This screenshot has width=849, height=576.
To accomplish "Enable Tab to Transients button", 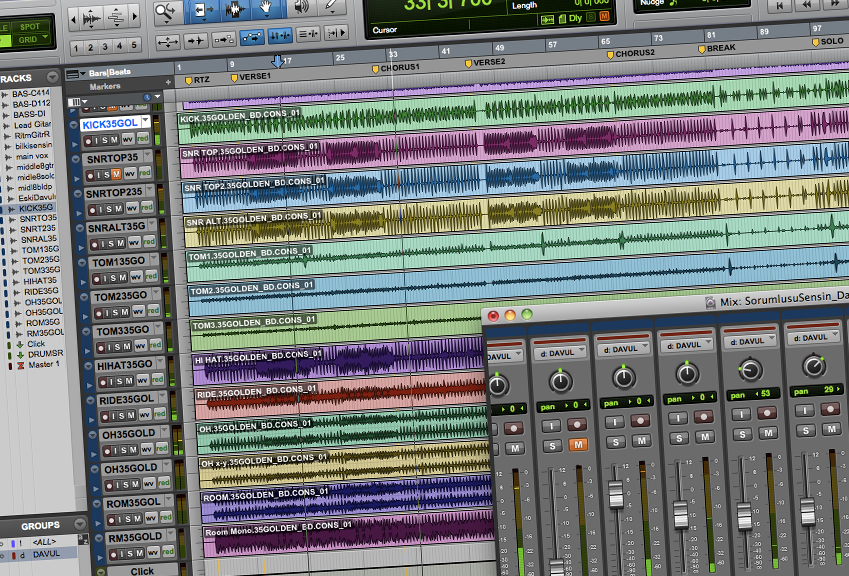I will pos(195,41).
